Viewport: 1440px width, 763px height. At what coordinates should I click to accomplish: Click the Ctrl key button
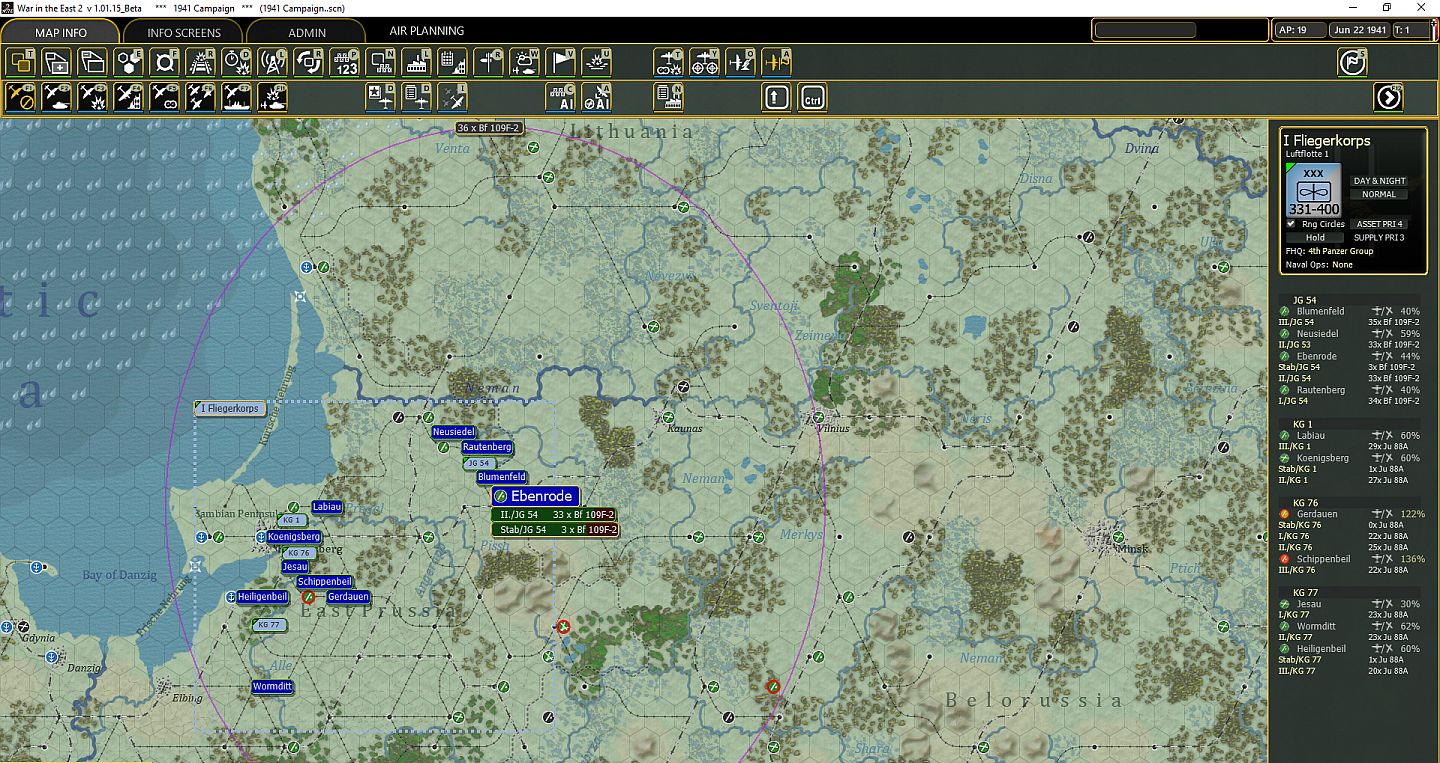click(813, 97)
